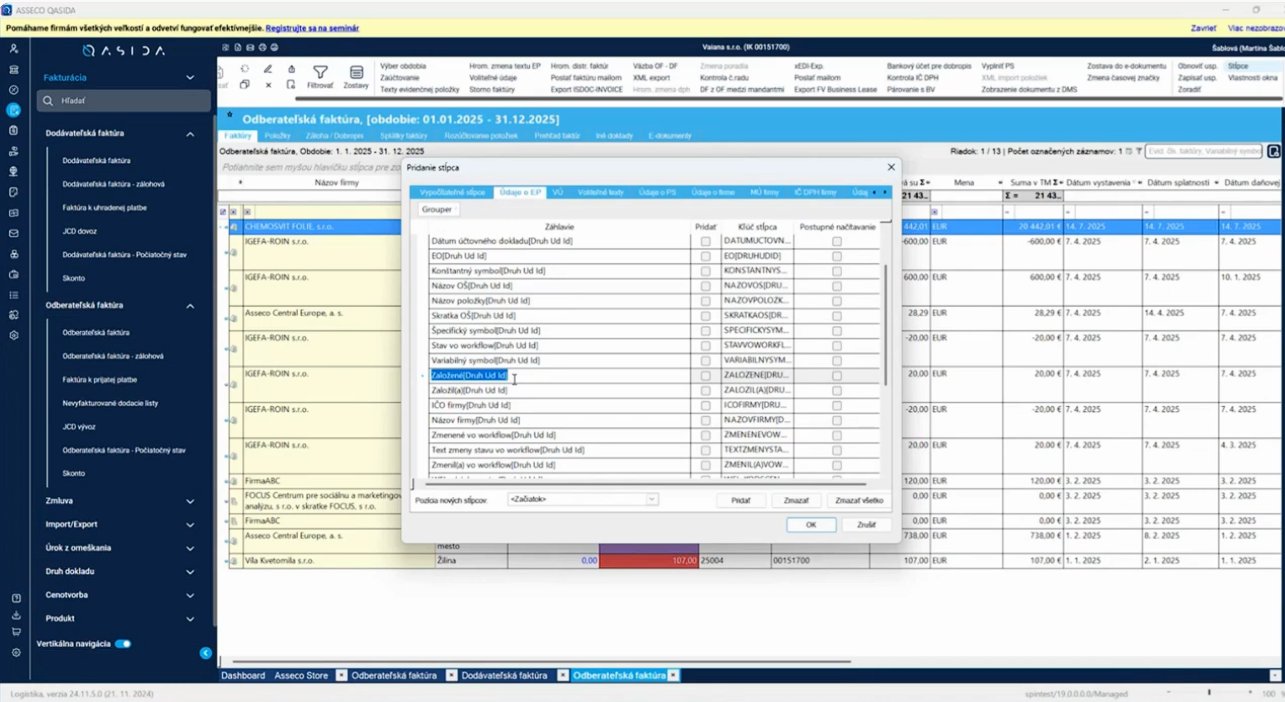
Task: Tick Postupné načítavanie for EO[Druh Ud Id]
Action: pos(837,256)
